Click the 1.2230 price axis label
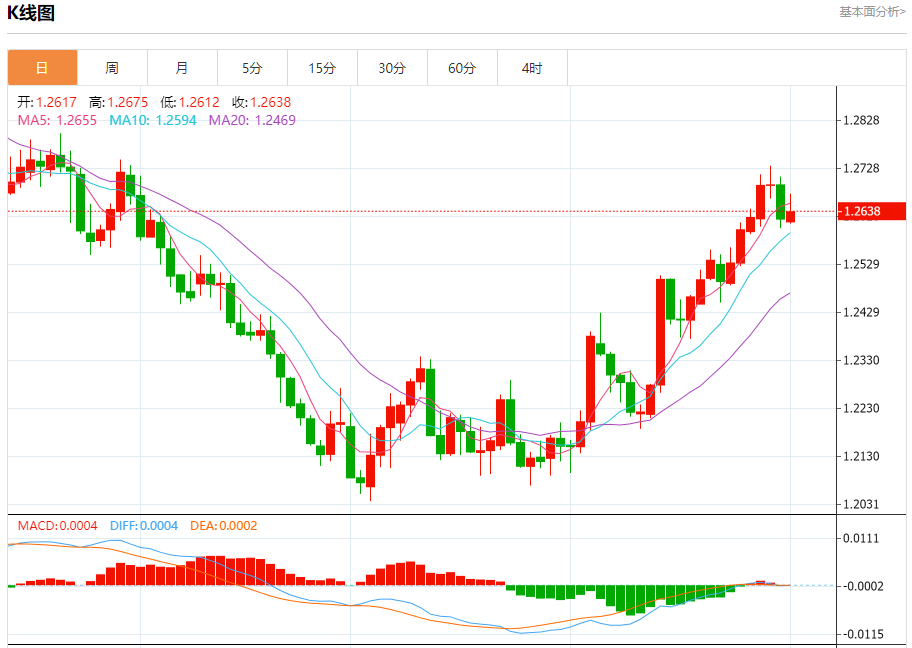The height and width of the screenshot is (648, 912). click(861, 408)
